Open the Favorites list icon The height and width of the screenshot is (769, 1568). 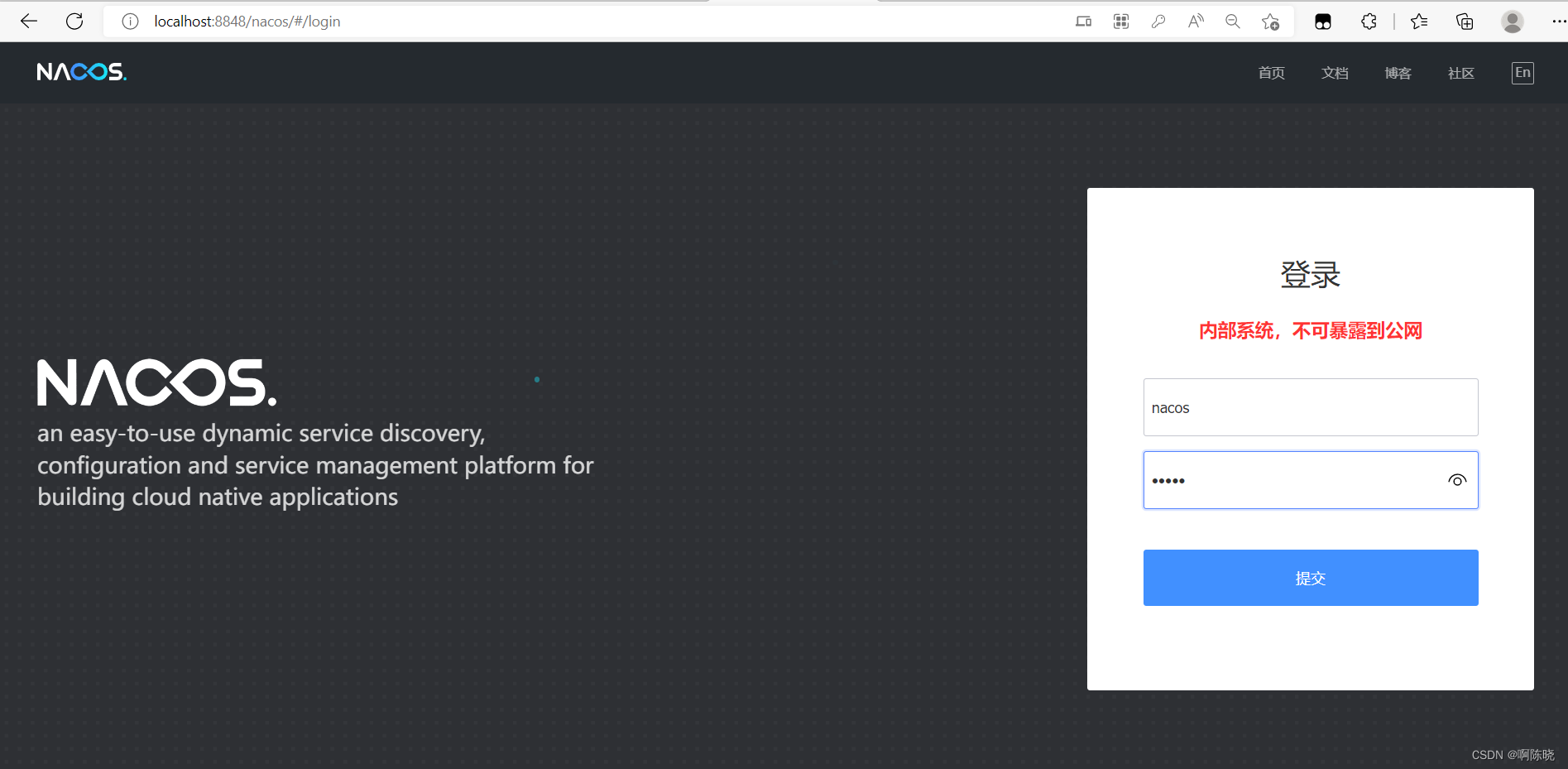point(1419,22)
